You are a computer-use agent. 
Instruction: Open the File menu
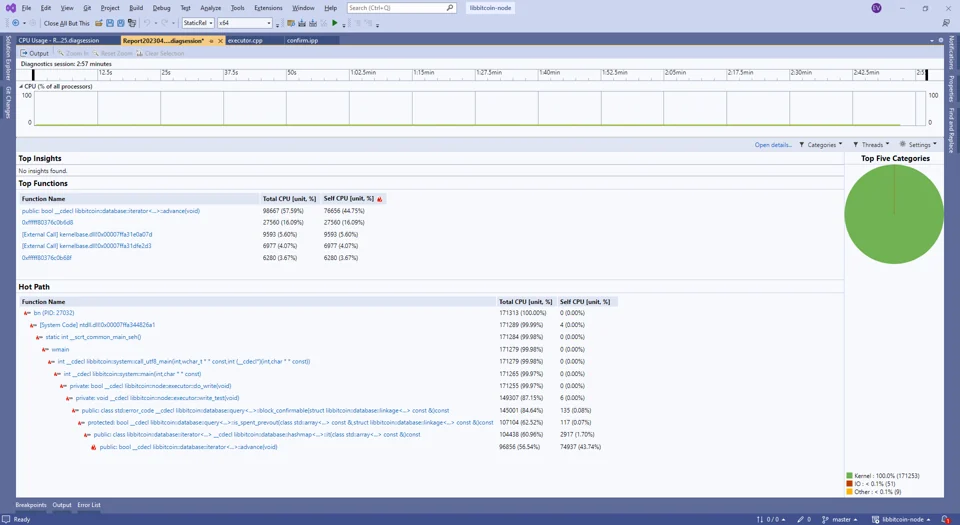pos(26,8)
